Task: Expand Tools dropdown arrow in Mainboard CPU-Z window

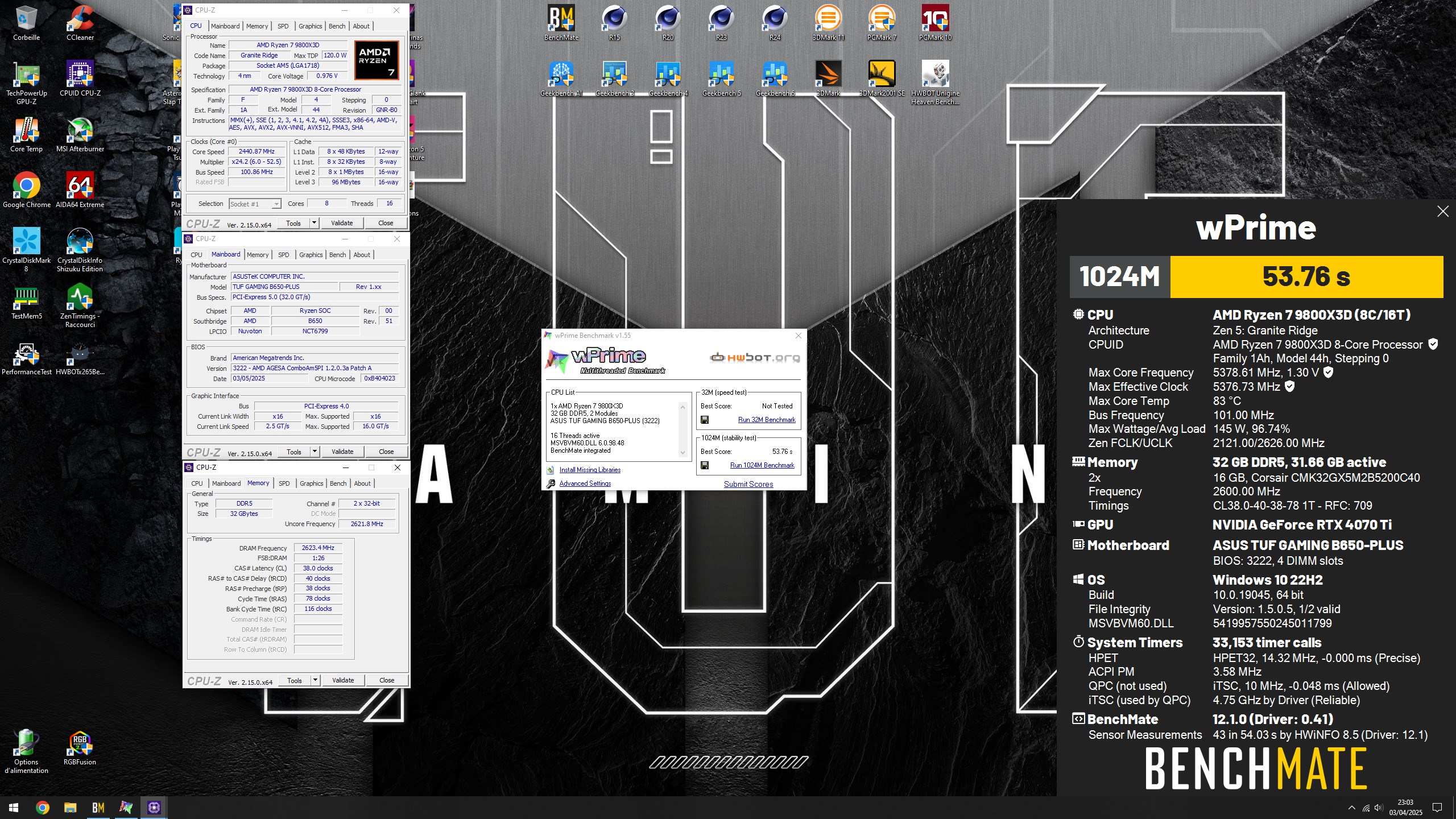Action: click(x=315, y=452)
